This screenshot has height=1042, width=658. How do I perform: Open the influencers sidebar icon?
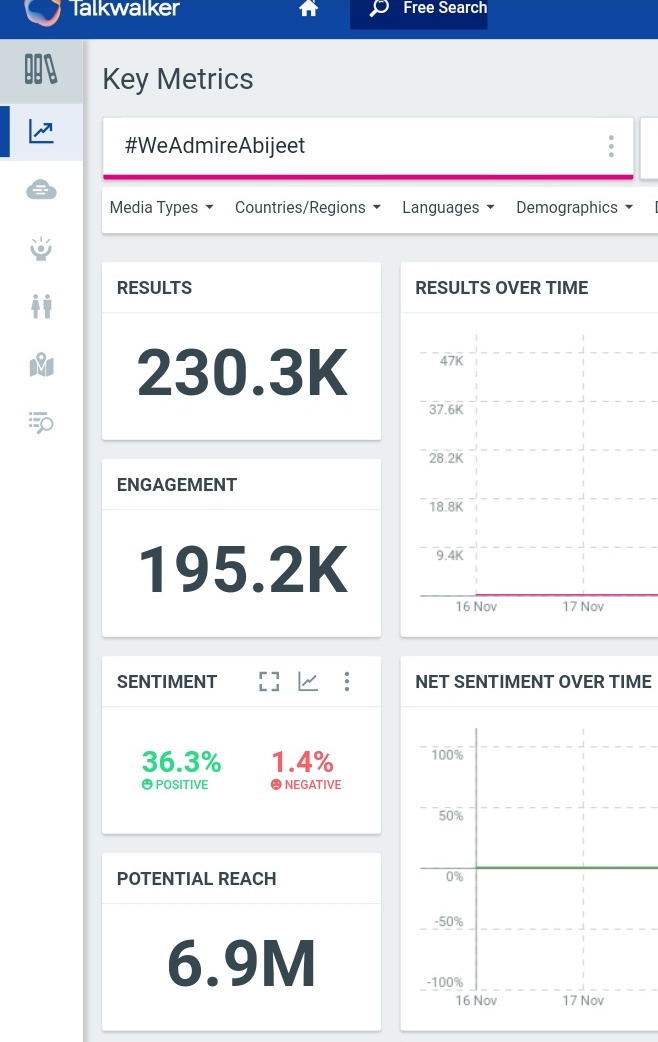(x=41, y=249)
